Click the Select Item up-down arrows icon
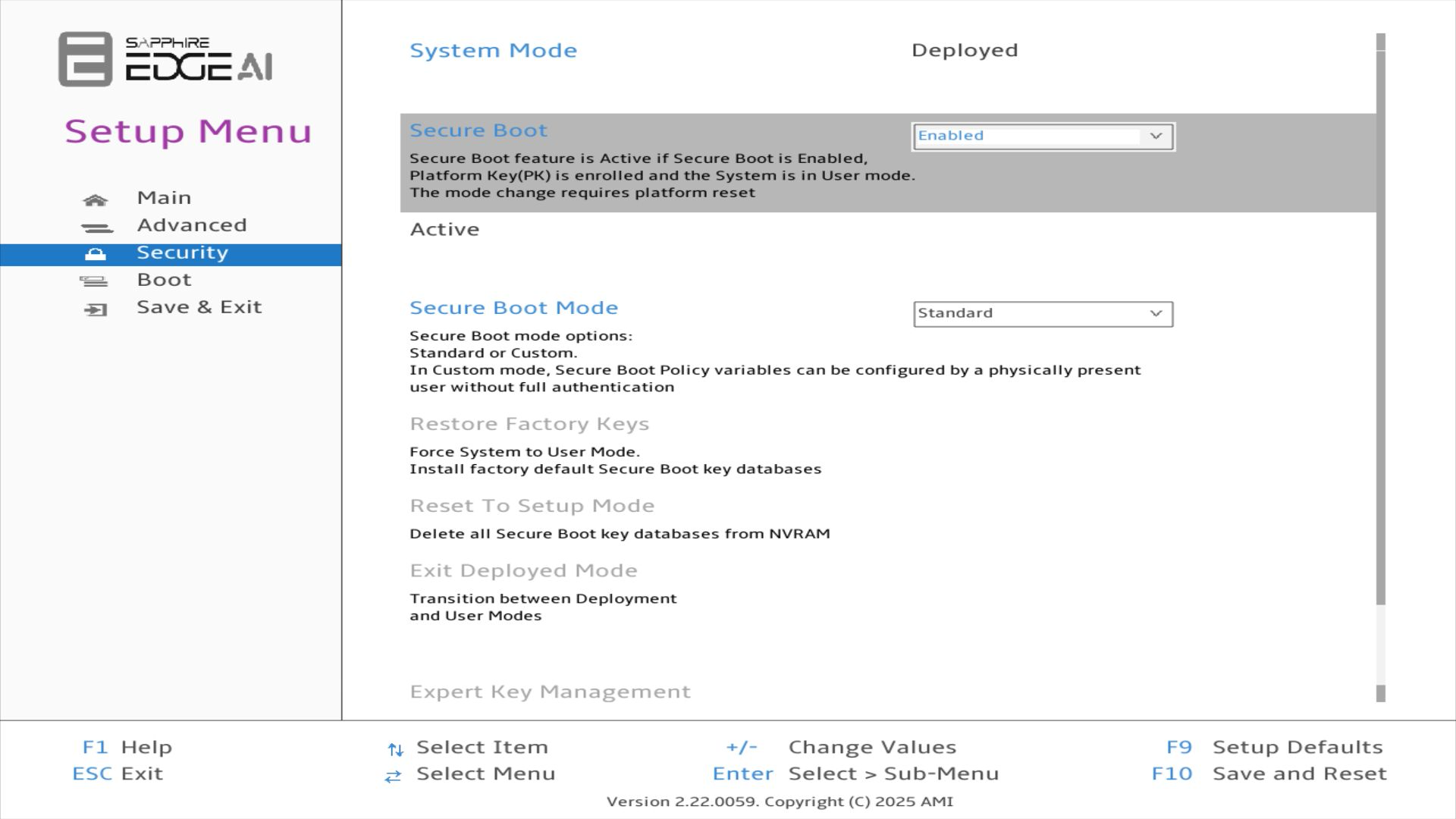Image resolution: width=1456 pixels, height=819 pixels. [394, 749]
